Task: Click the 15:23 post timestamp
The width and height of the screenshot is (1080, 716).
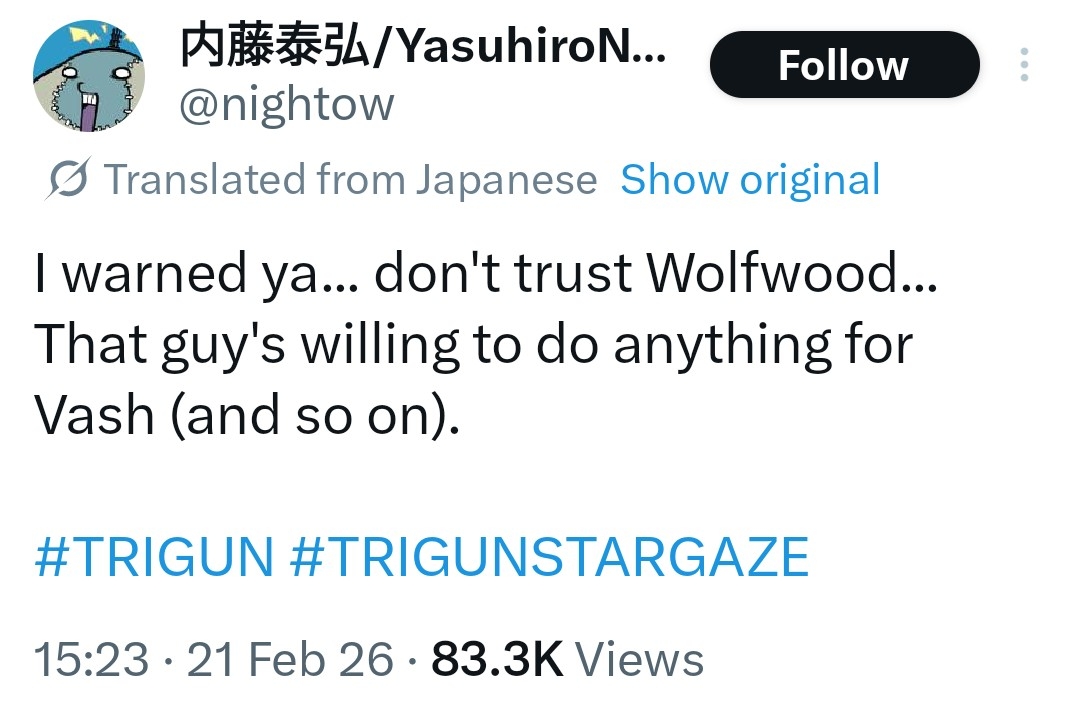Action: coord(91,659)
